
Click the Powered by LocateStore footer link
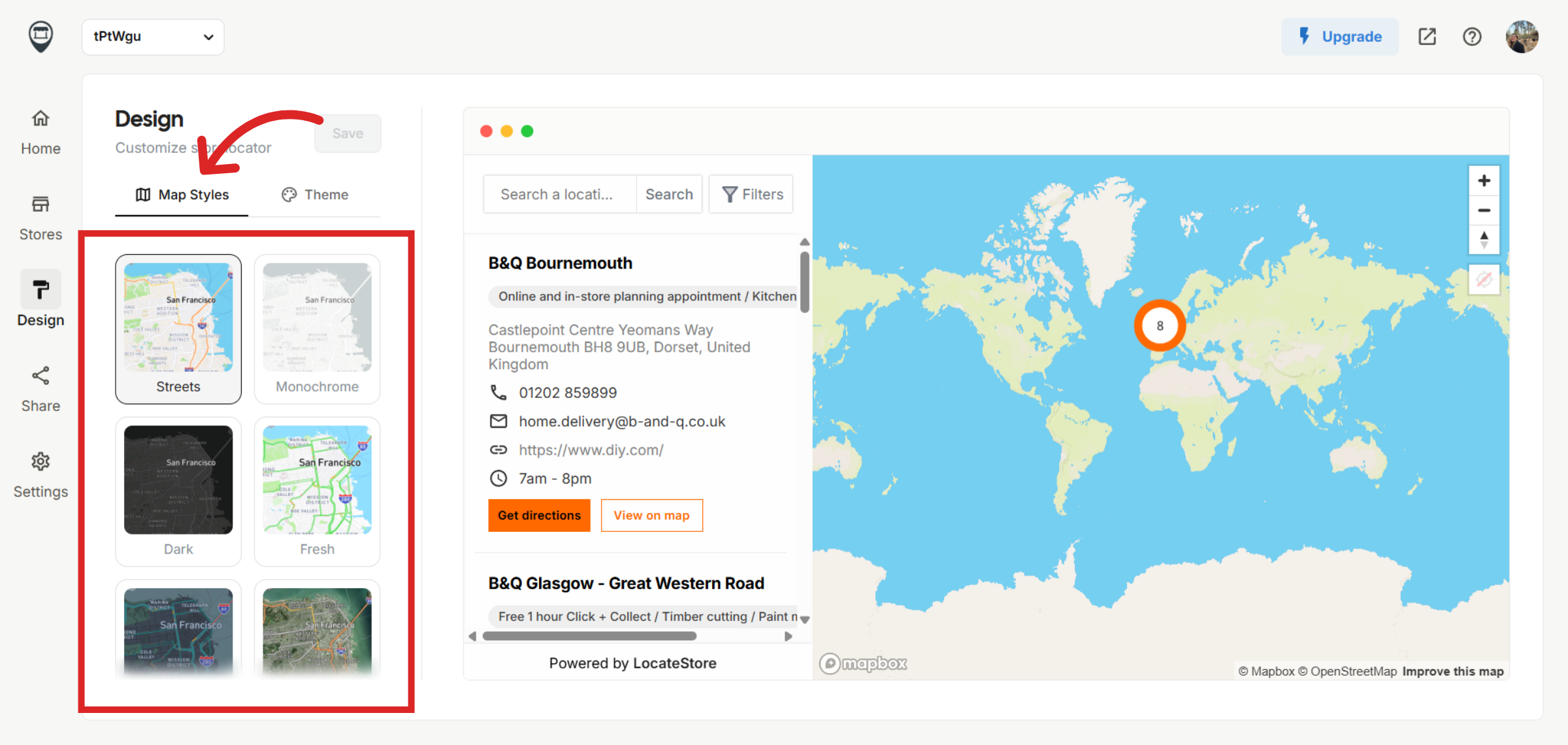pyautogui.click(x=632, y=663)
